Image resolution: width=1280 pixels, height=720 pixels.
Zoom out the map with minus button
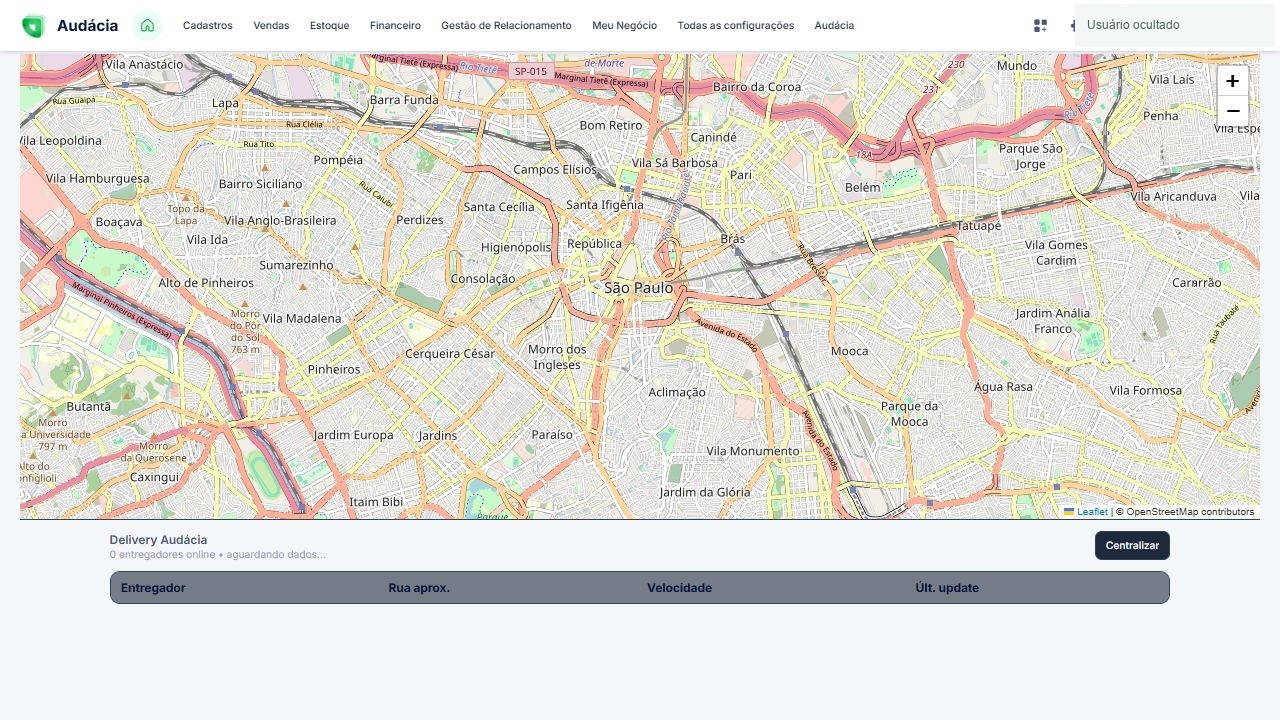(x=1232, y=111)
